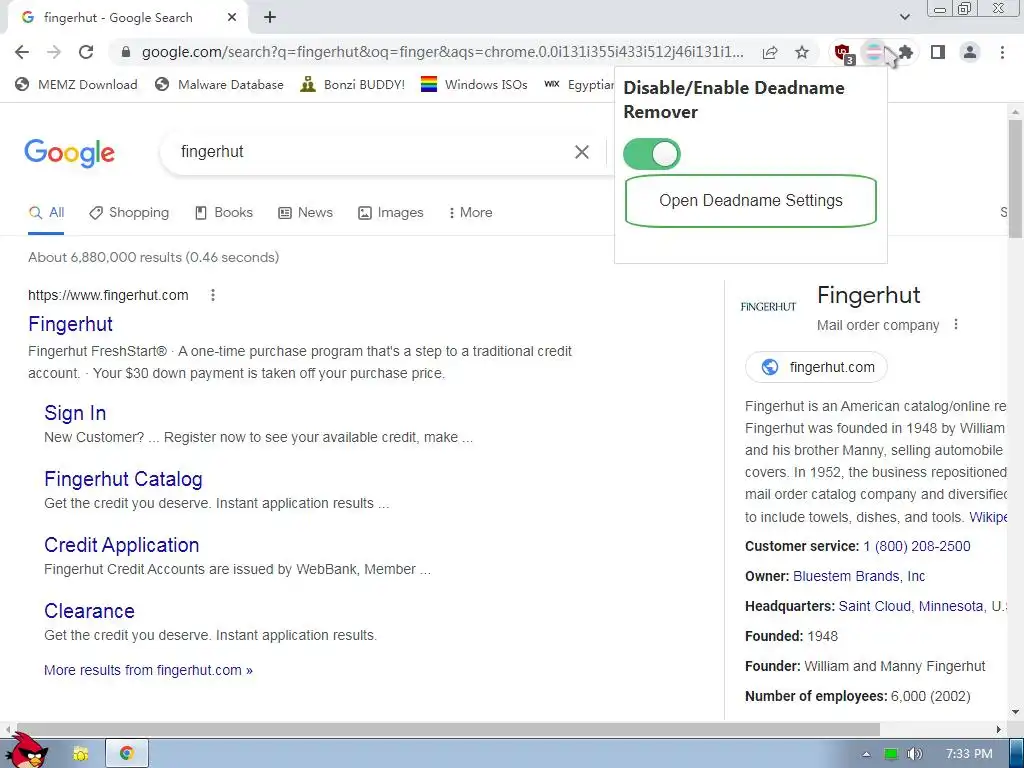Expand the More search options
1024x768 pixels.
tap(470, 212)
